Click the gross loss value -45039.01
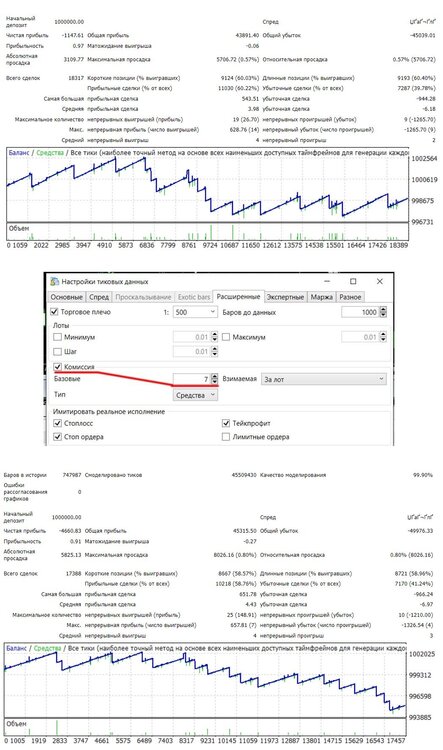 [x=423, y=35]
